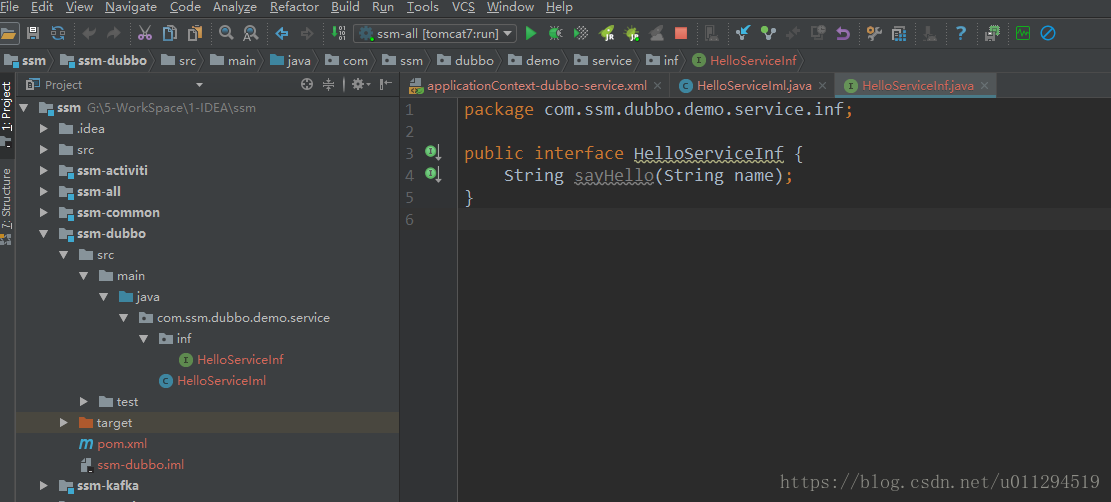Click the Debug bug icon
The height and width of the screenshot is (502, 1111).
[x=556, y=33]
